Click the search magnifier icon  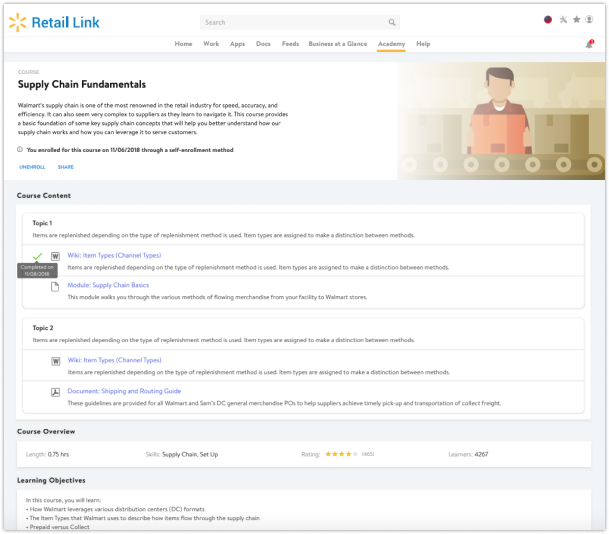[392, 23]
